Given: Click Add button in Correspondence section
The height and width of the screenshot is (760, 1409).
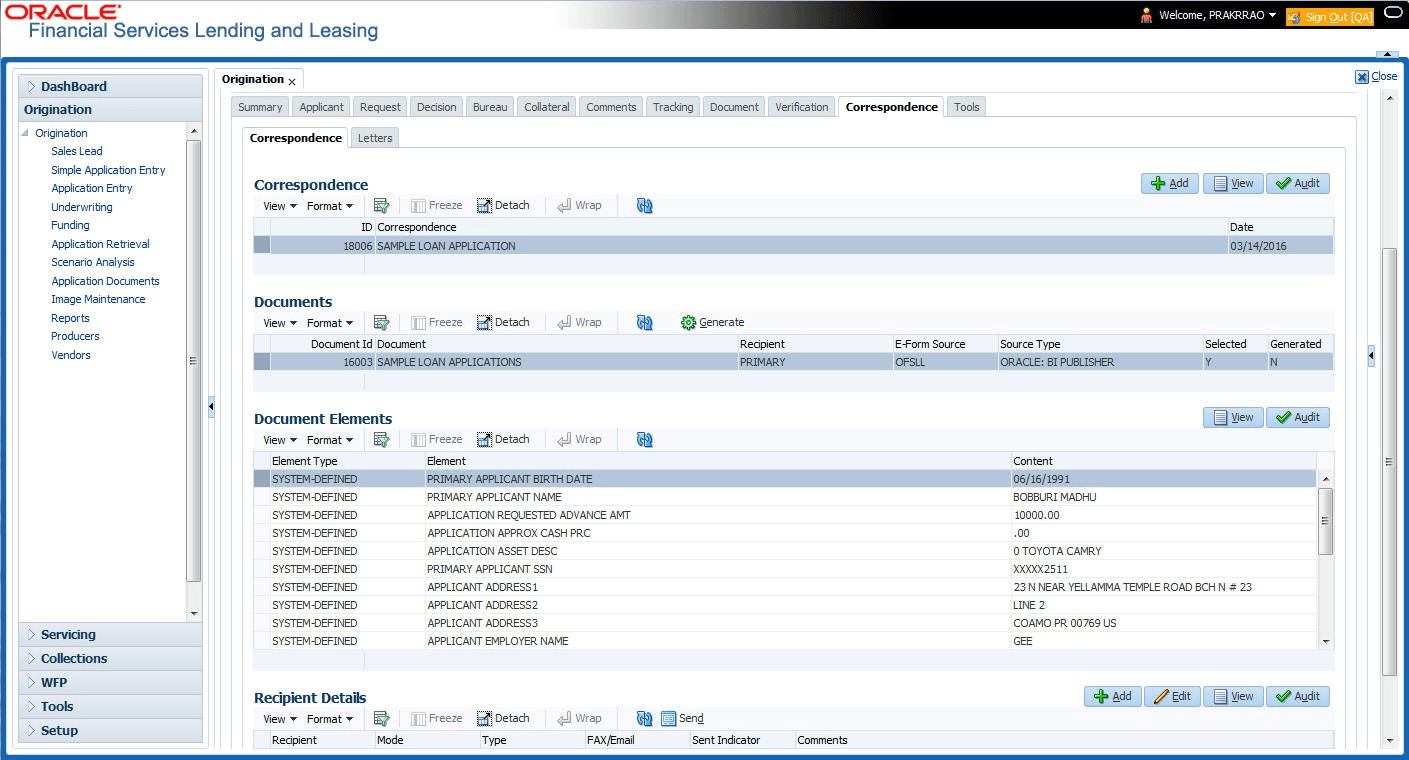Looking at the screenshot, I should point(1170,183).
